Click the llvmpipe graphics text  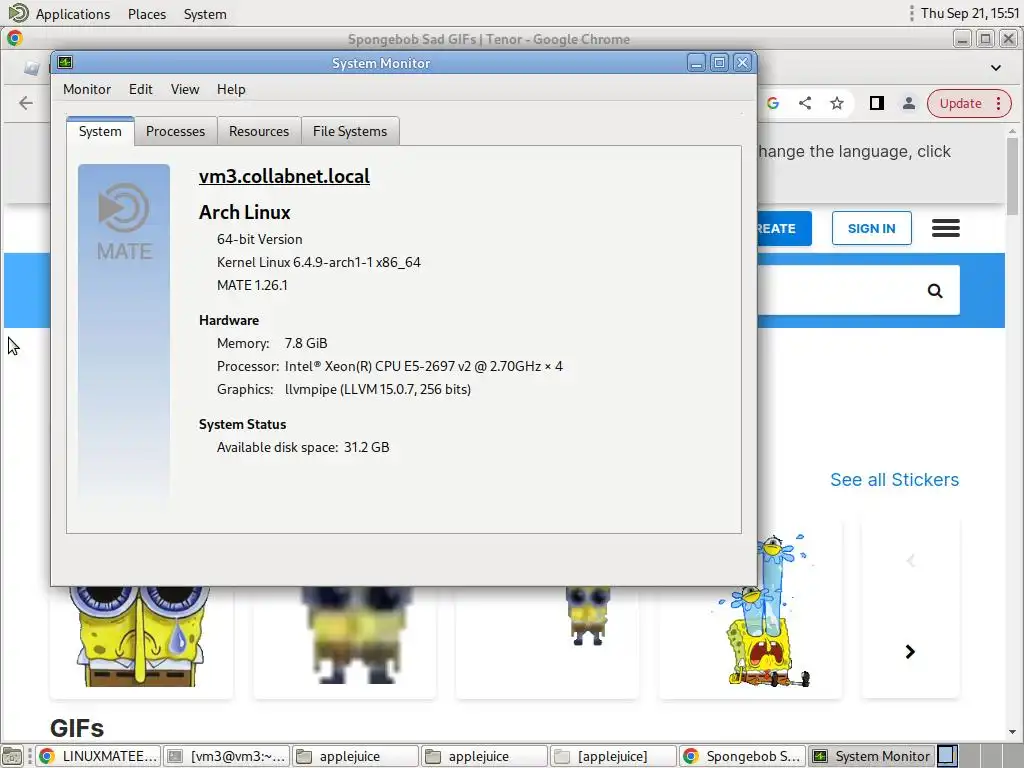(377, 389)
